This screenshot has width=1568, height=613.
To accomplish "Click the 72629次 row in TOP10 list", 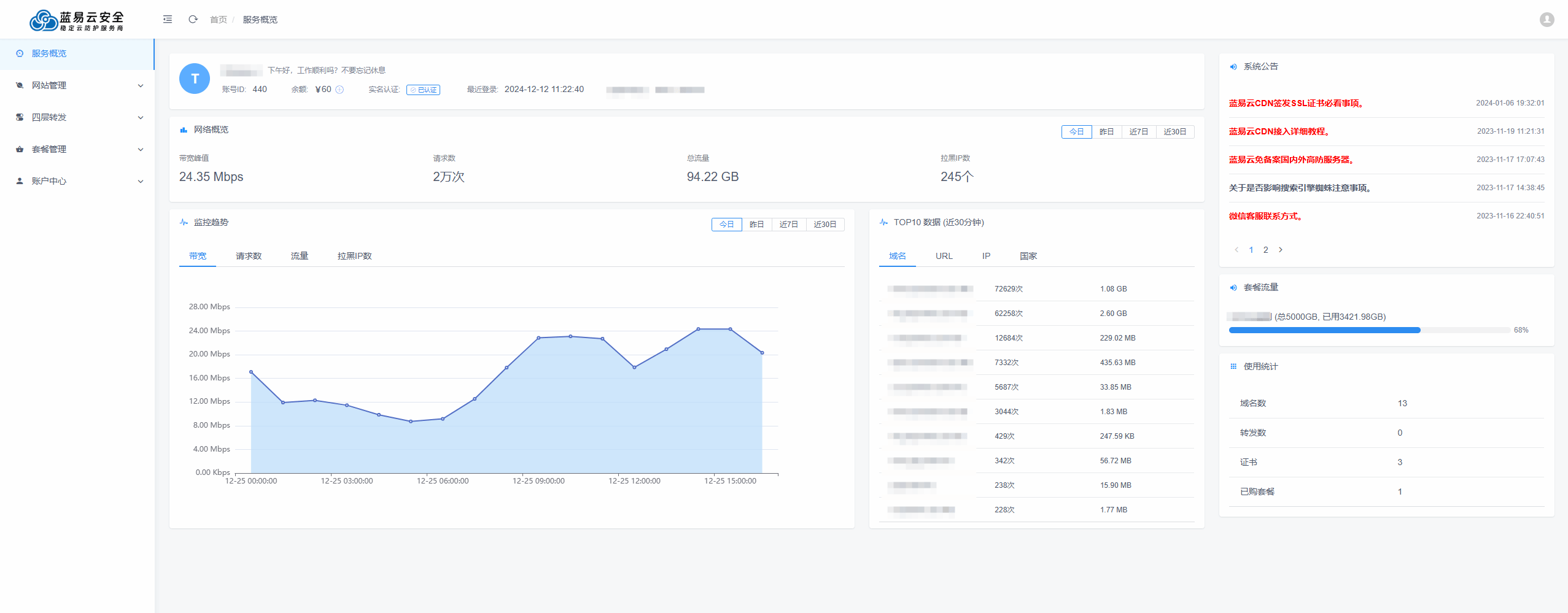I will tap(1036, 289).
